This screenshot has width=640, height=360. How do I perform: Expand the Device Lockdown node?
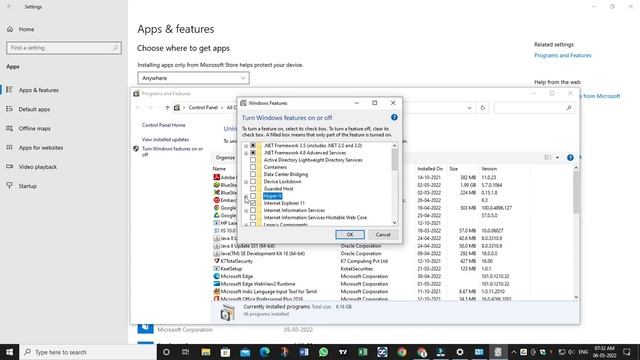click(246, 182)
